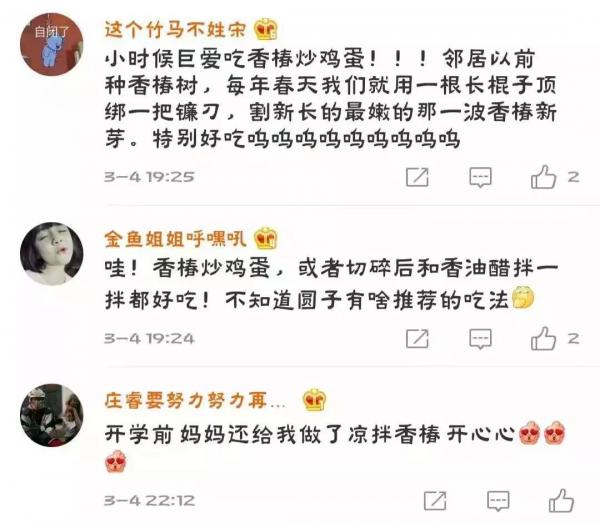
Task: Open username 这个竹马不姓宋
Action: pos(175,29)
